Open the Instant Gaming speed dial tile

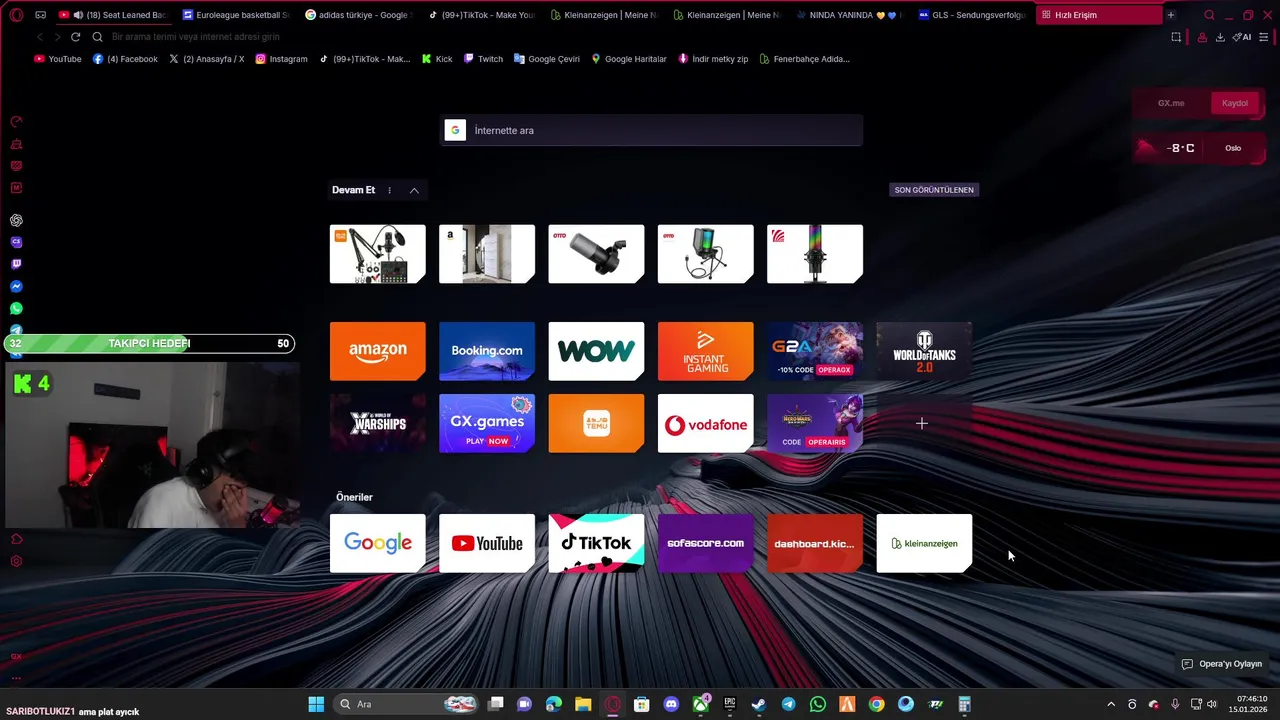point(705,351)
